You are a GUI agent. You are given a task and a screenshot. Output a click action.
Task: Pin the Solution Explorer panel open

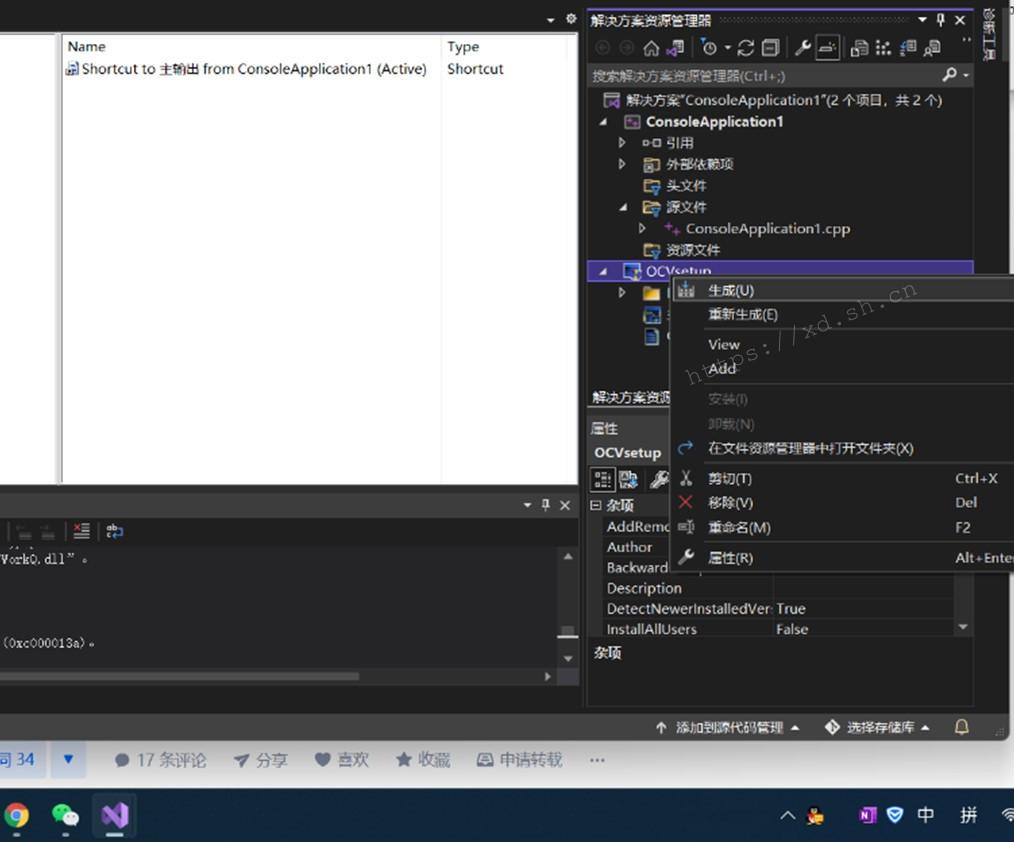click(x=941, y=19)
